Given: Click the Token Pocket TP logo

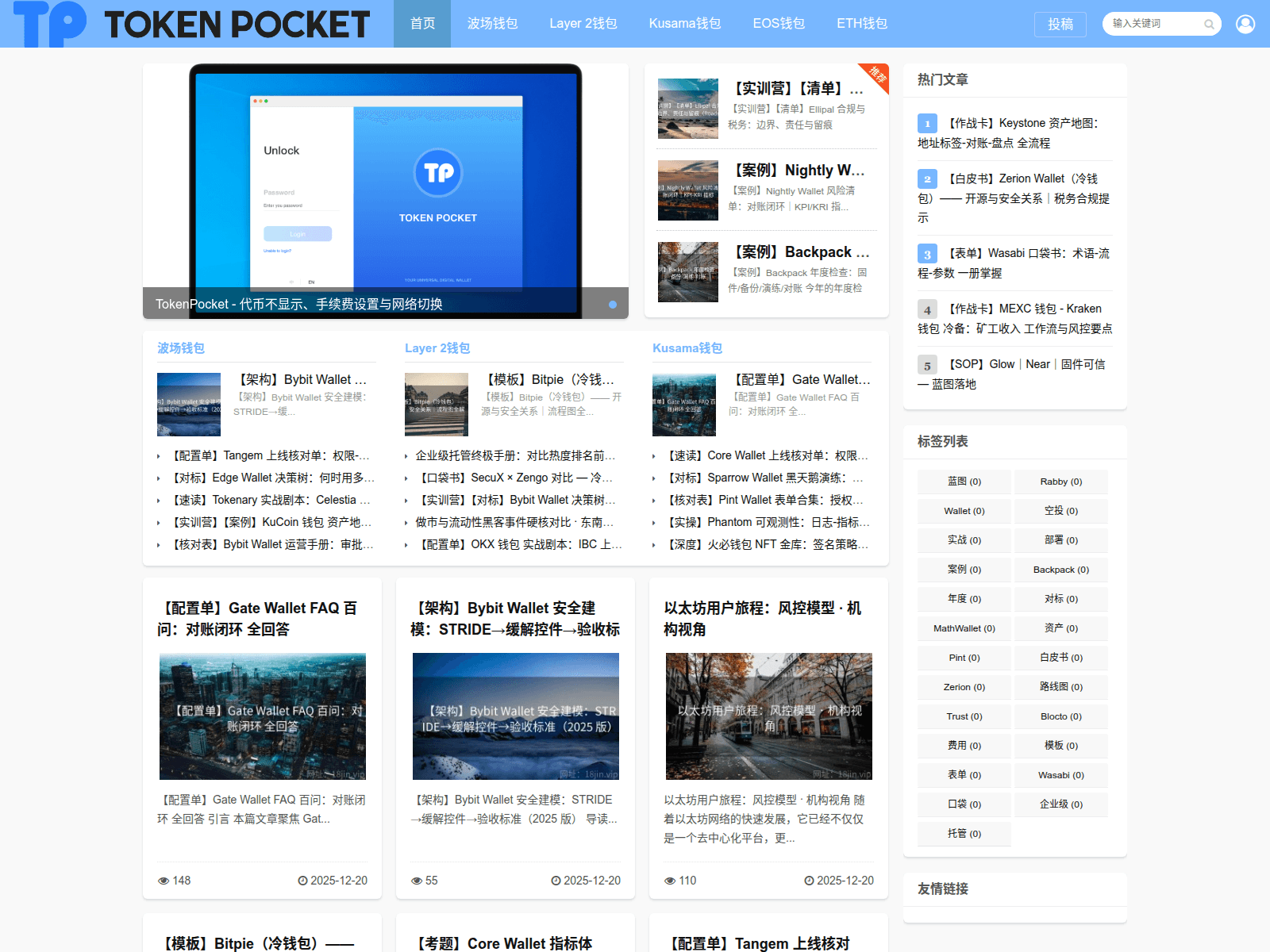Looking at the screenshot, I should (x=49, y=24).
